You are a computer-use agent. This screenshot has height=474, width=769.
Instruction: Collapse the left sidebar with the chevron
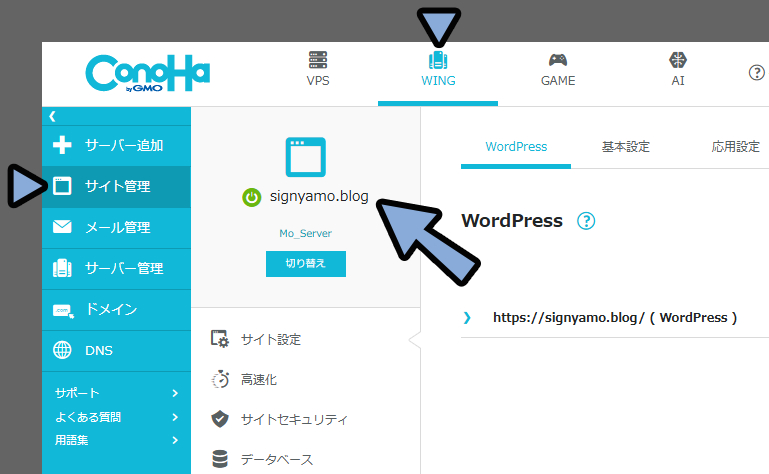tap(52, 116)
